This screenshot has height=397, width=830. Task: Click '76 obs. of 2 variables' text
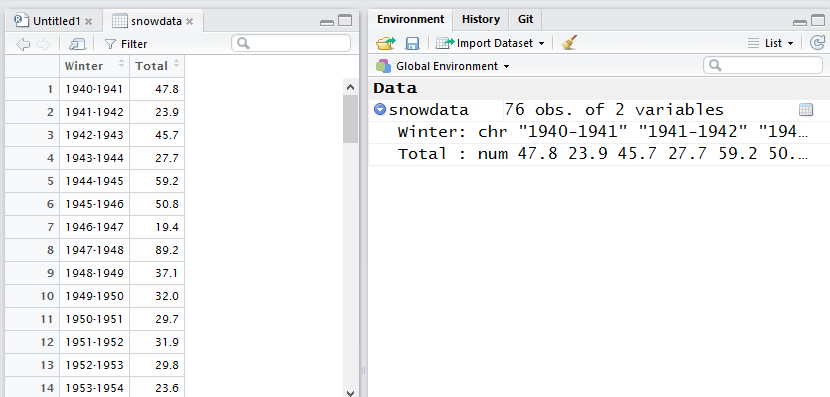pyautogui.click(x=614, y=110)
